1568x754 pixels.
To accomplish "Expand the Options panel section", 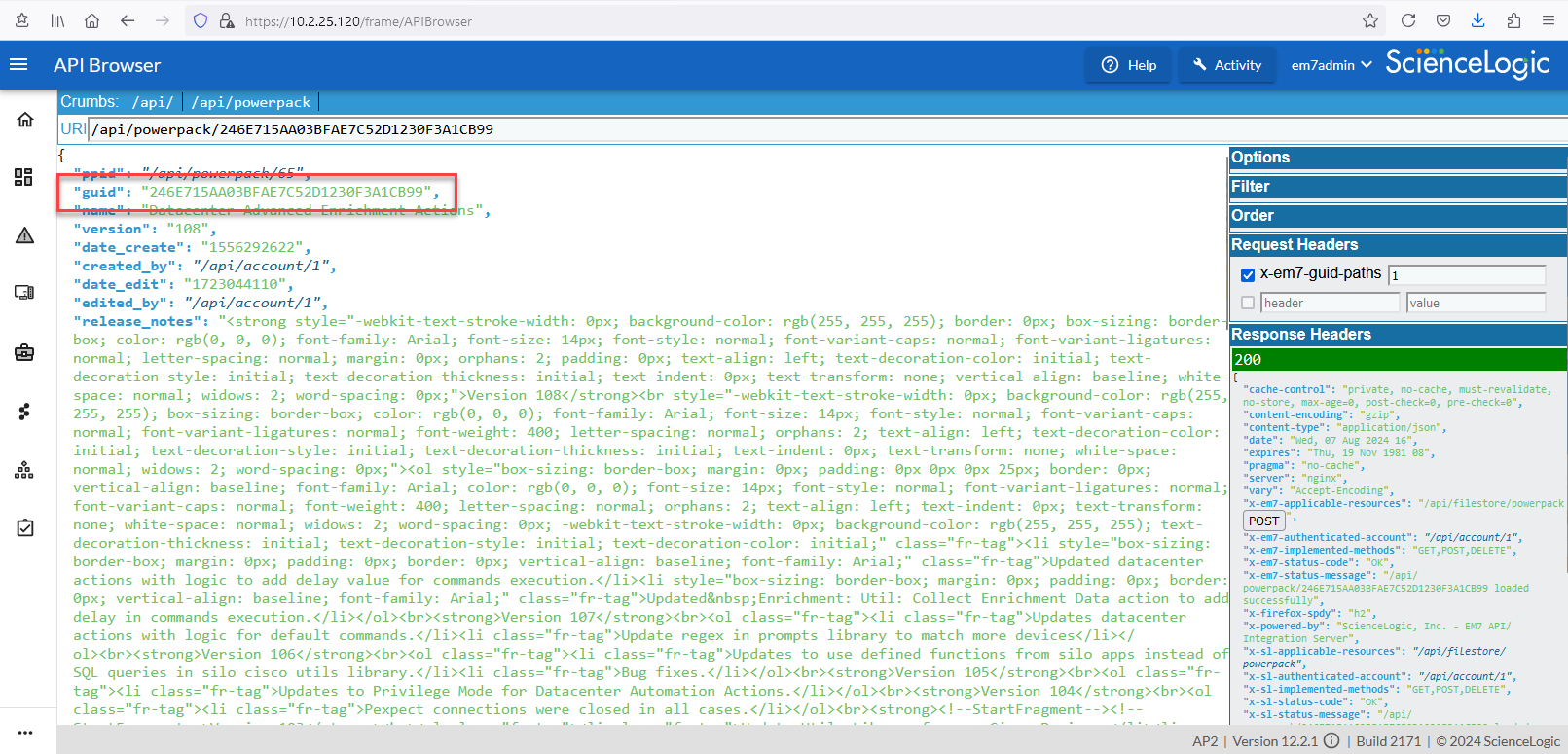I will (x=1260, y=158).
